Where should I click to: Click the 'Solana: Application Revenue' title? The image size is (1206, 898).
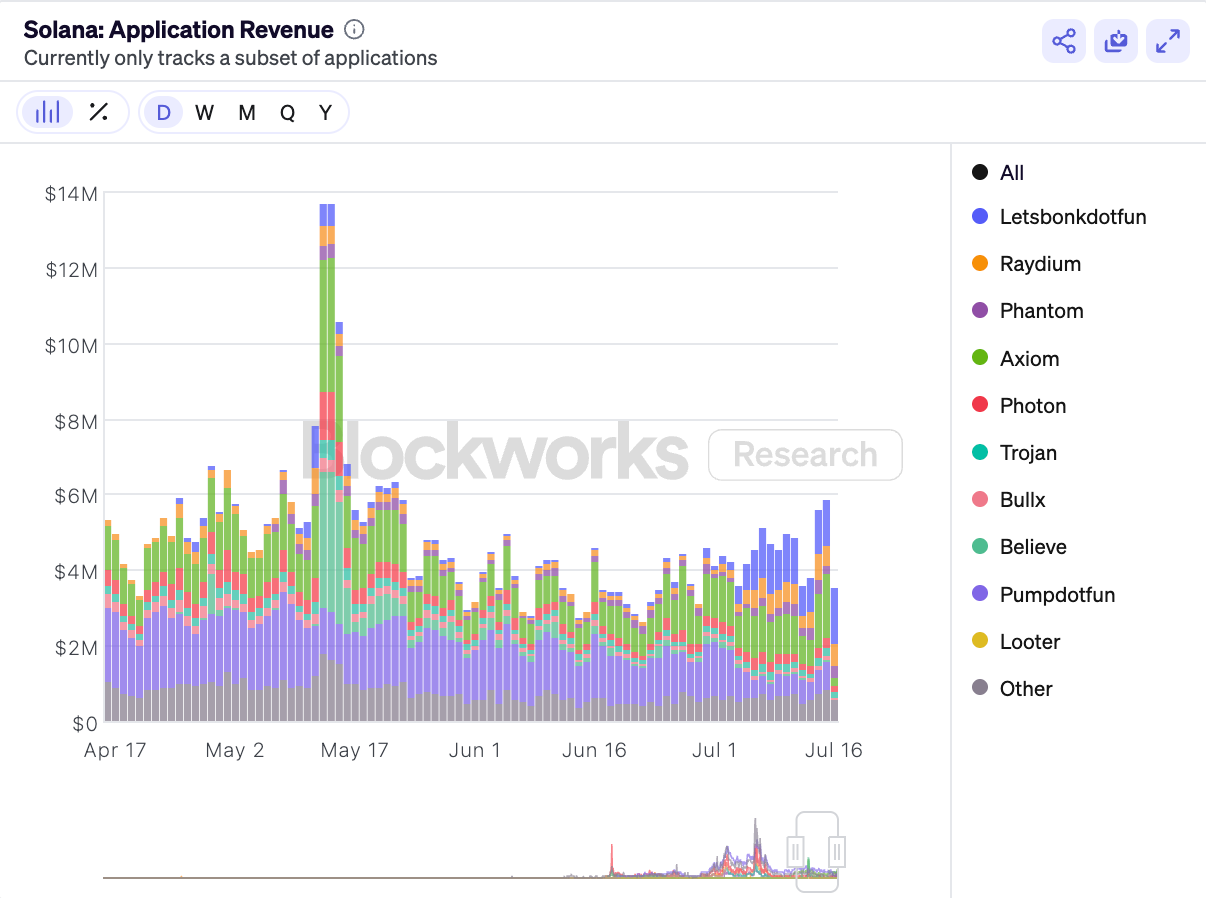coord(179,30)
